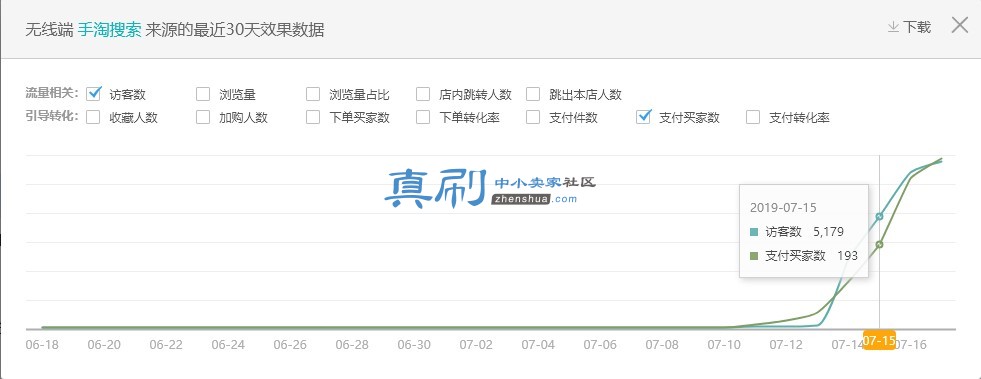Uncheck the 访客数 checkbox
The image size is (981, 379).
(94, 94)
